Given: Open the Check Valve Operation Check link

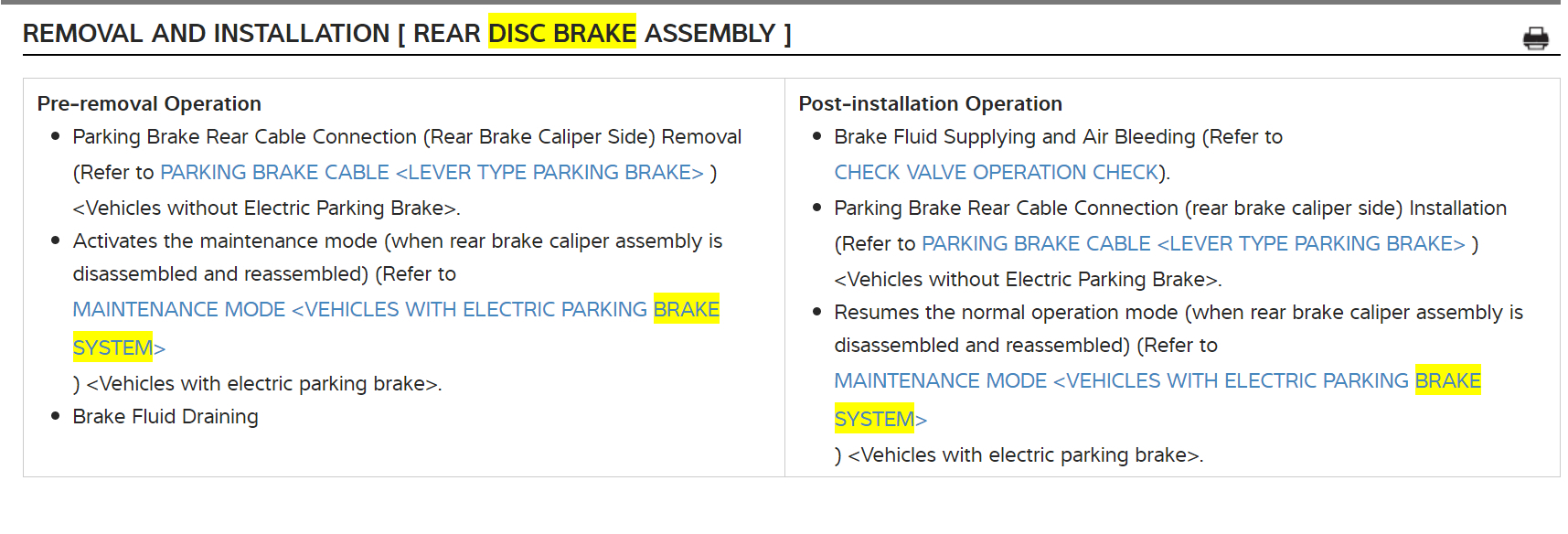Looking at the screenshot, I should pyautogui.click(x=997, y=173).
